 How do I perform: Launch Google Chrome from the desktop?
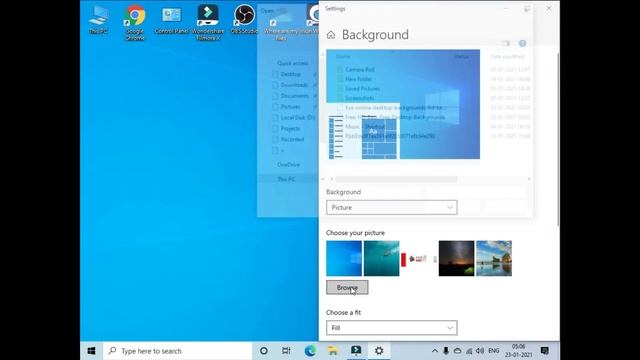click(x=135, y=22)
